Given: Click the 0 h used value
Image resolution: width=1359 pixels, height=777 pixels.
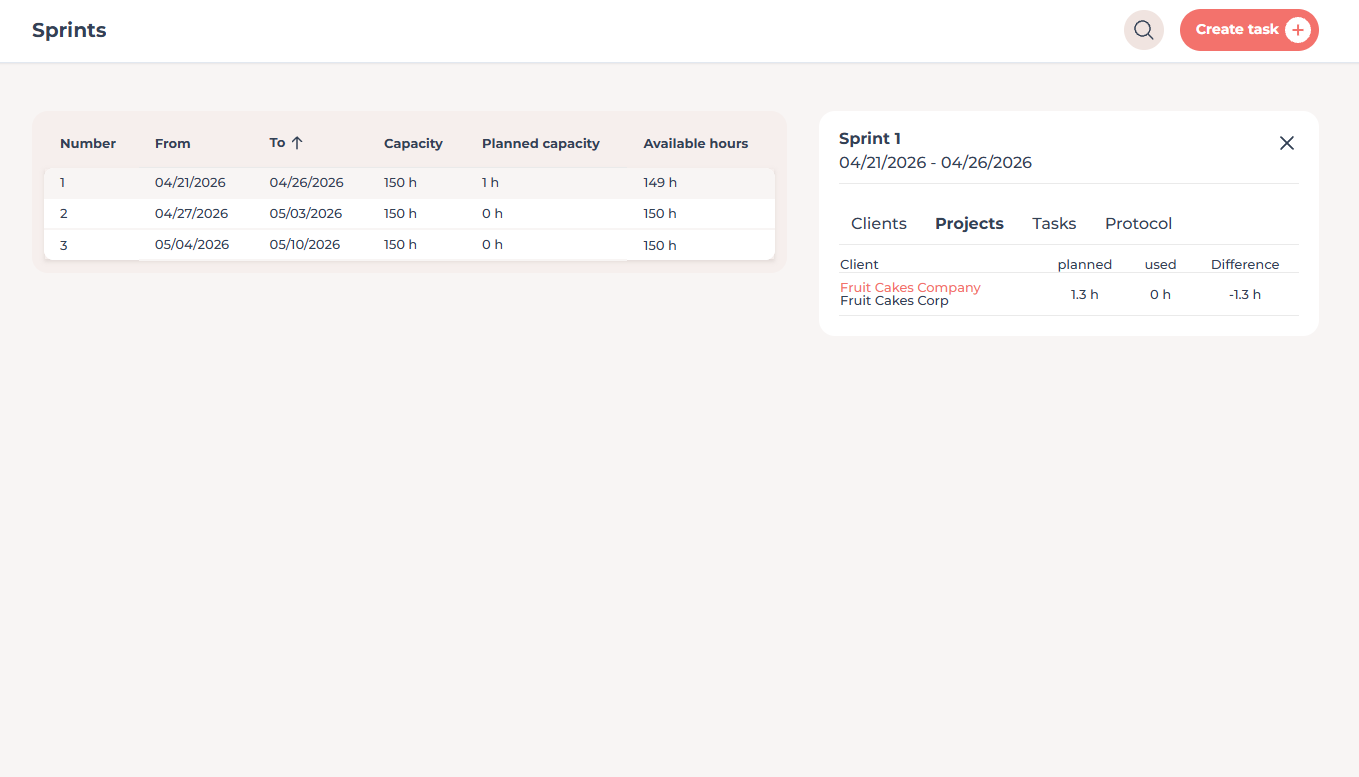Looking at the screenshot, I should click(x=1160, y=295).
